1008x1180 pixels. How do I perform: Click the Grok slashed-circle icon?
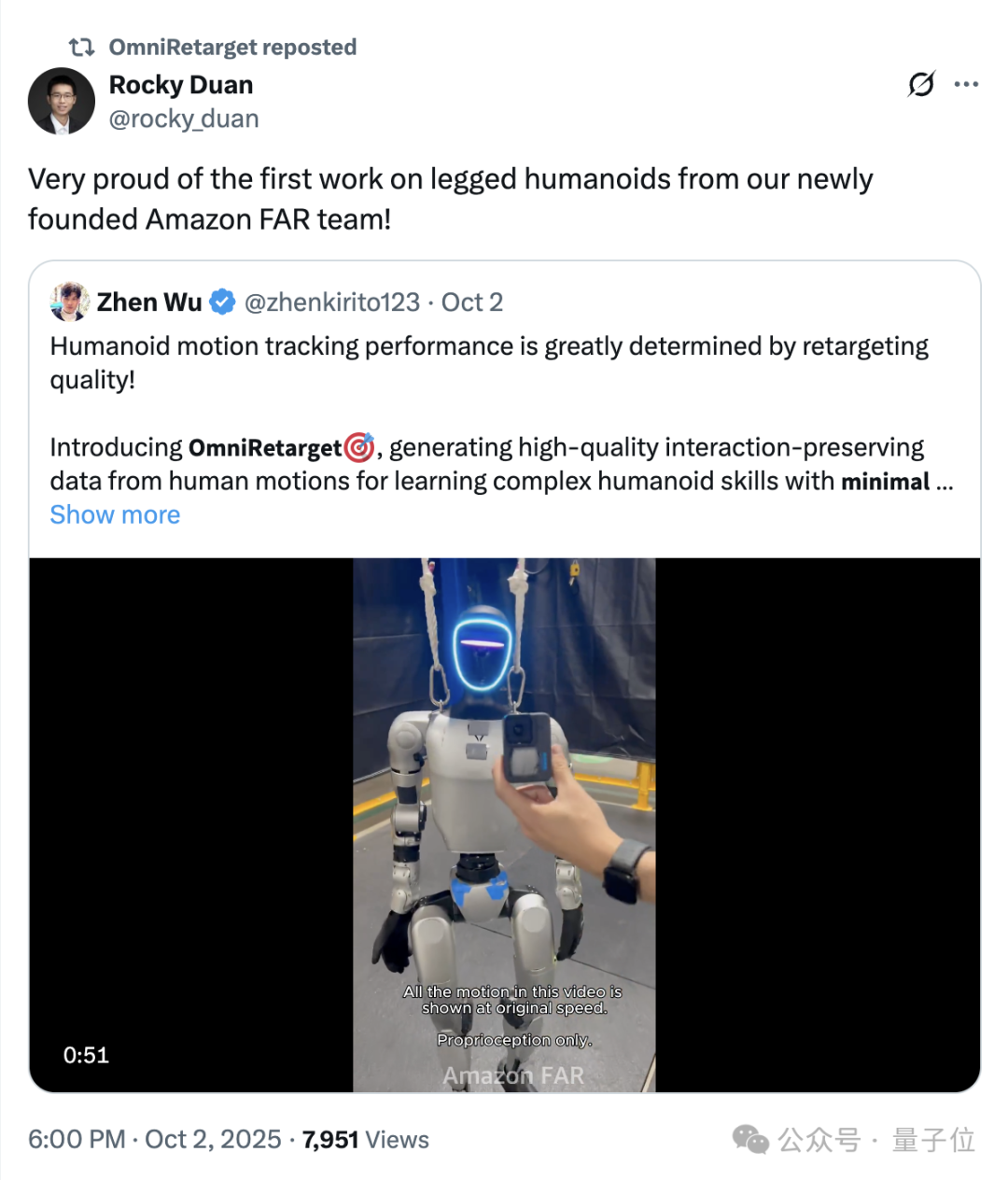point(921,84)
